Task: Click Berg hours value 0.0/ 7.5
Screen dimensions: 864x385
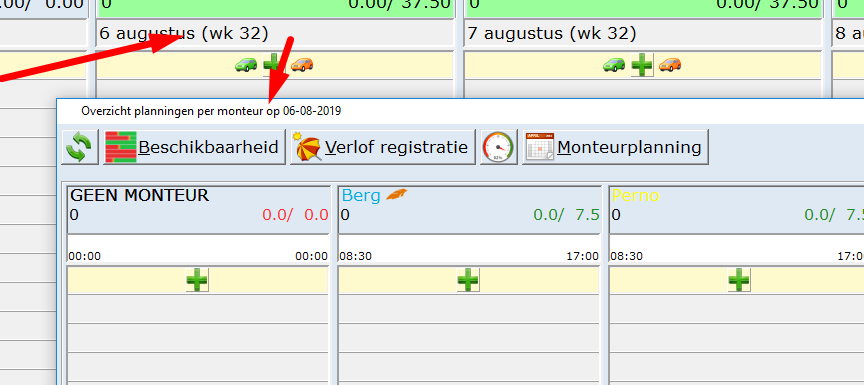Action: click(x=566, y=215)
